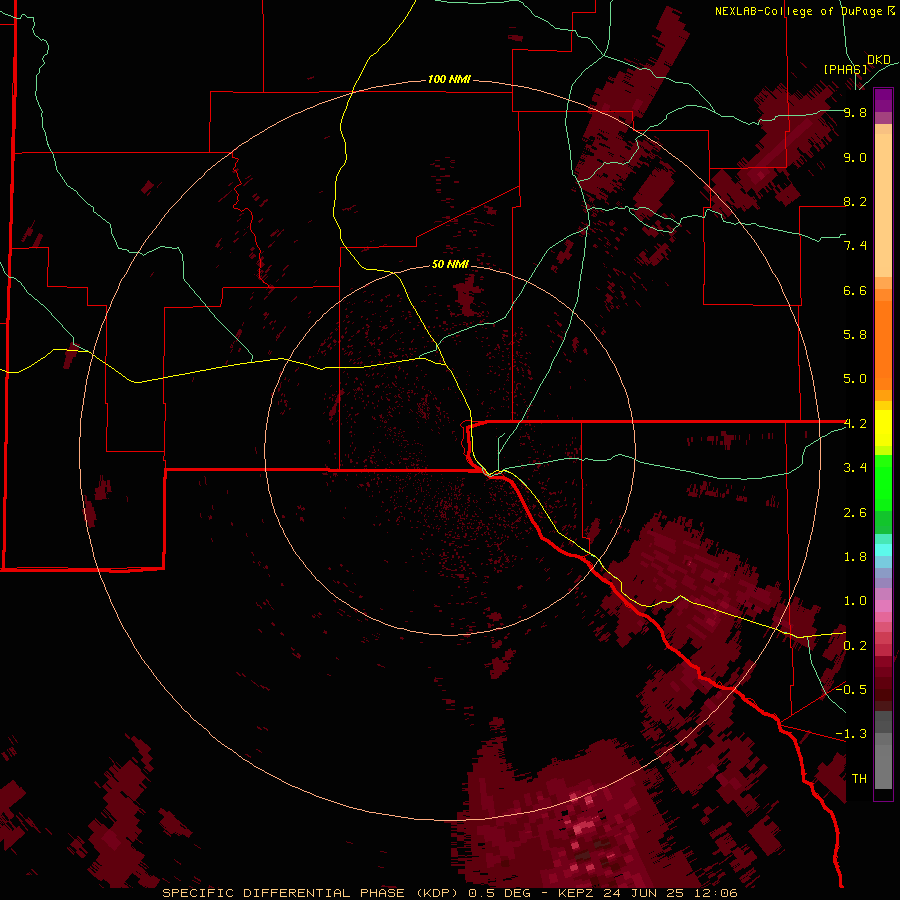
Task: Click the -1.3 scale value
Action: 851,734
